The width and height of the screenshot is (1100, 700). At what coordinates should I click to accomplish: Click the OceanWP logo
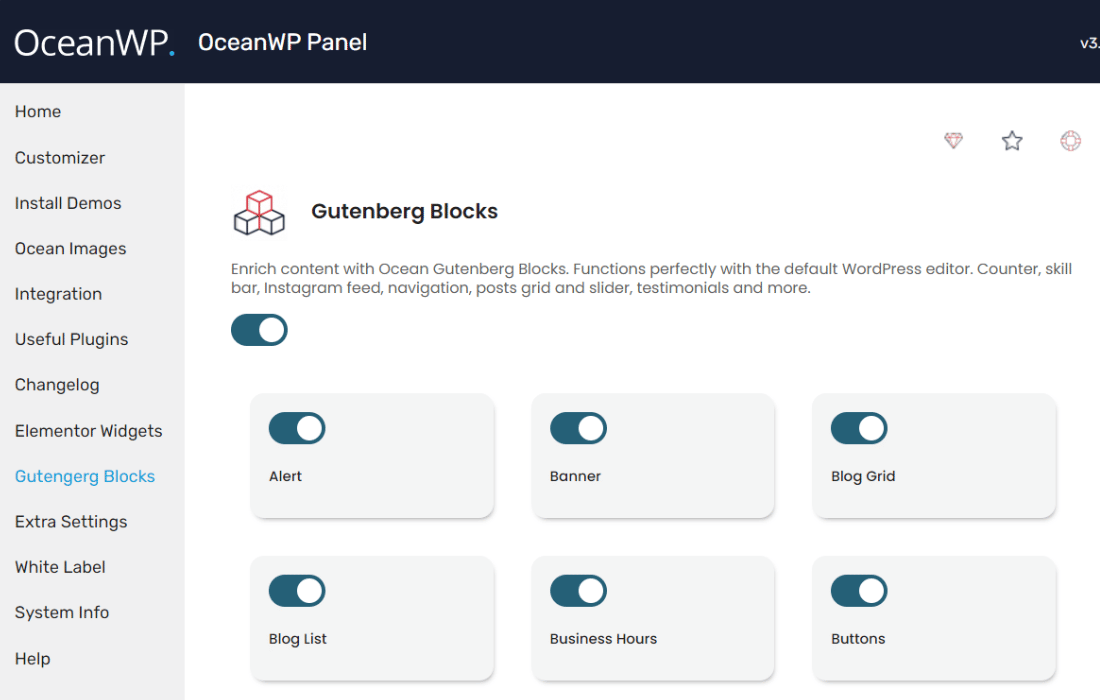[94, 42]
